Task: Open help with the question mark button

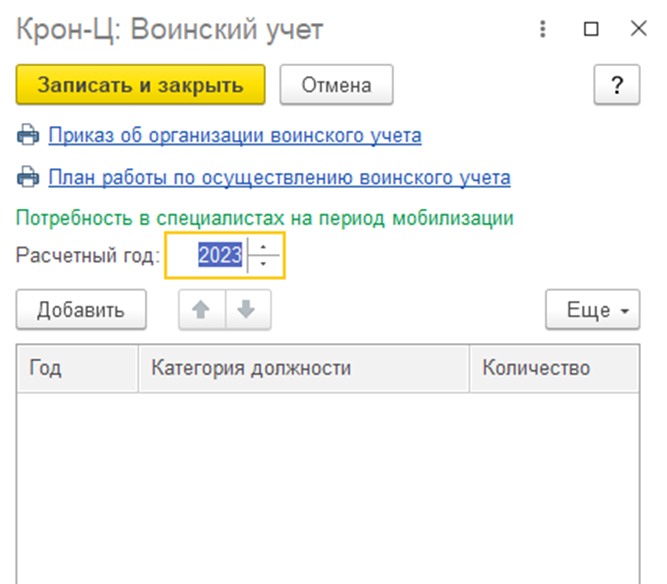Action: coord(616,85)
